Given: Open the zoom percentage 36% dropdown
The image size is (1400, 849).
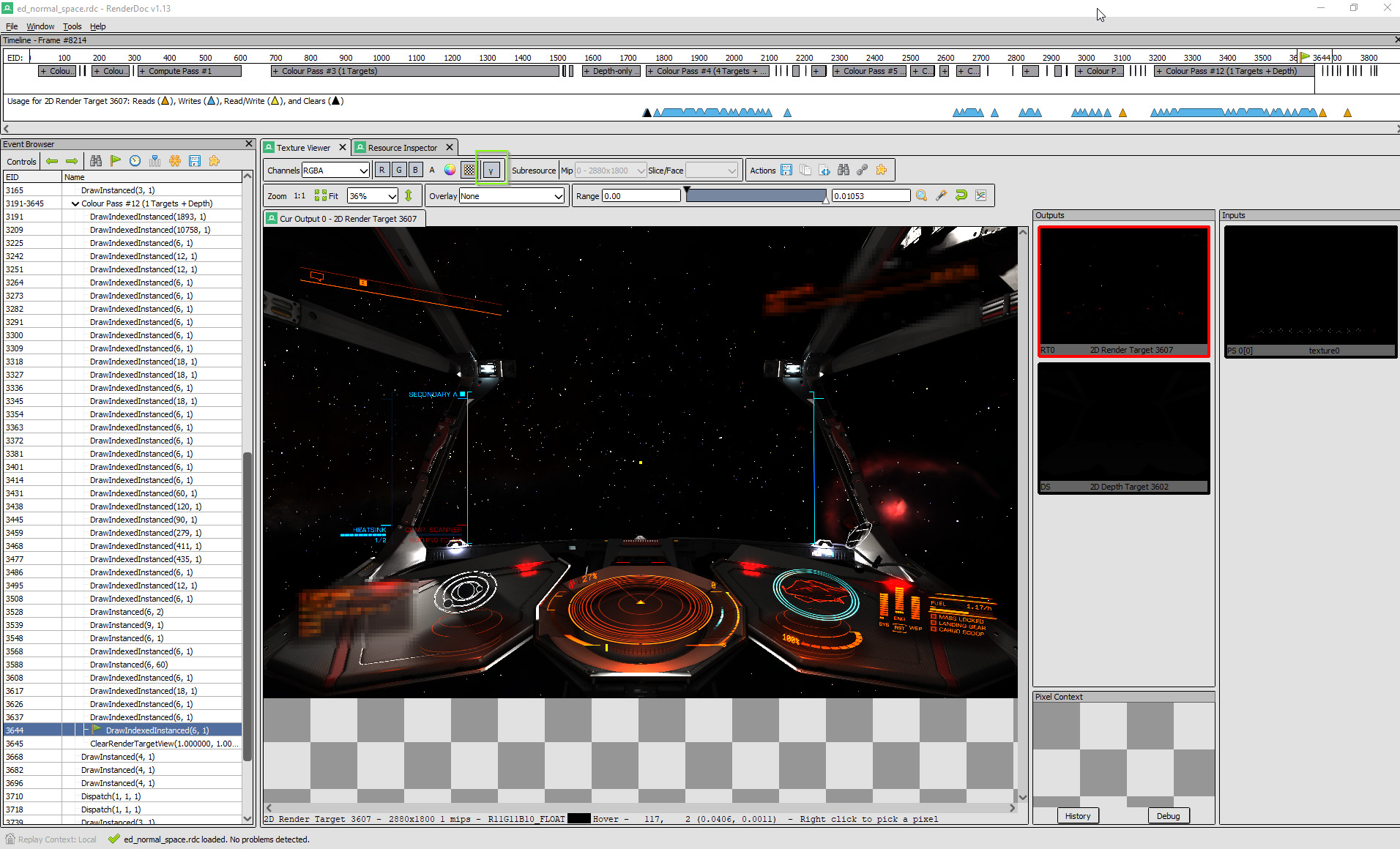Looking at the screenshot, I should [373, 195].
